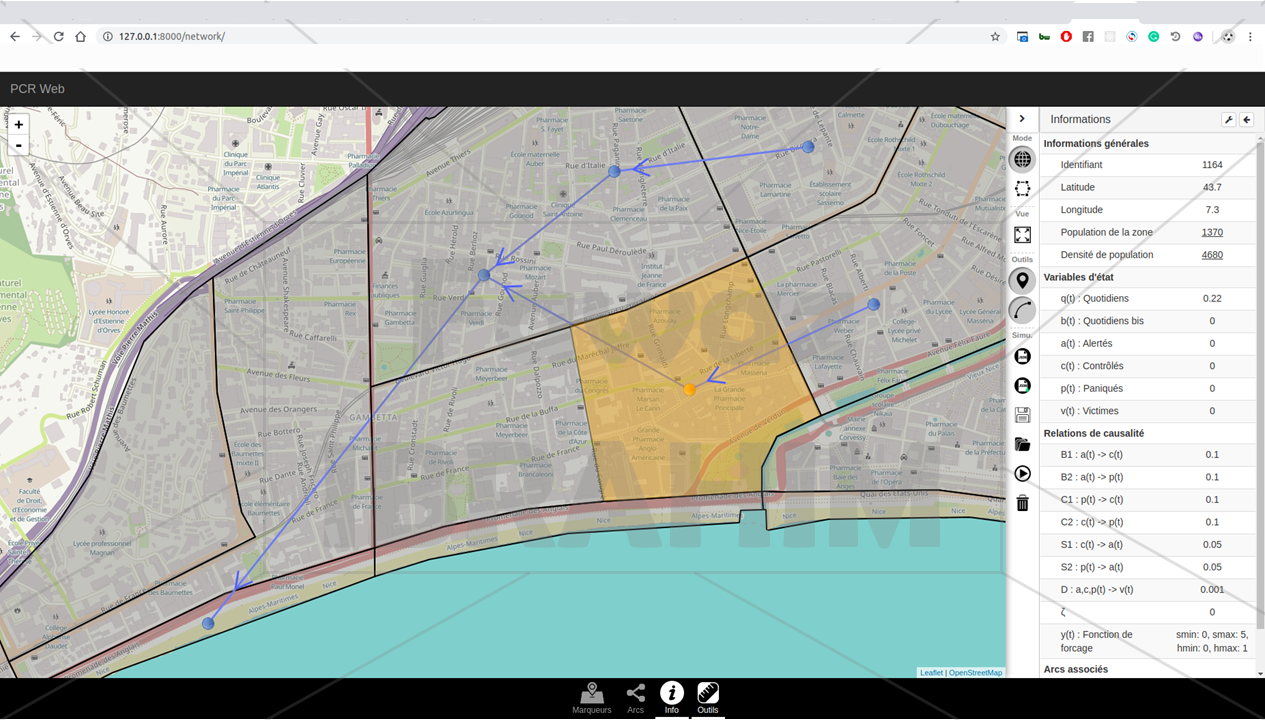Zoom in on the map

point(19,125)
